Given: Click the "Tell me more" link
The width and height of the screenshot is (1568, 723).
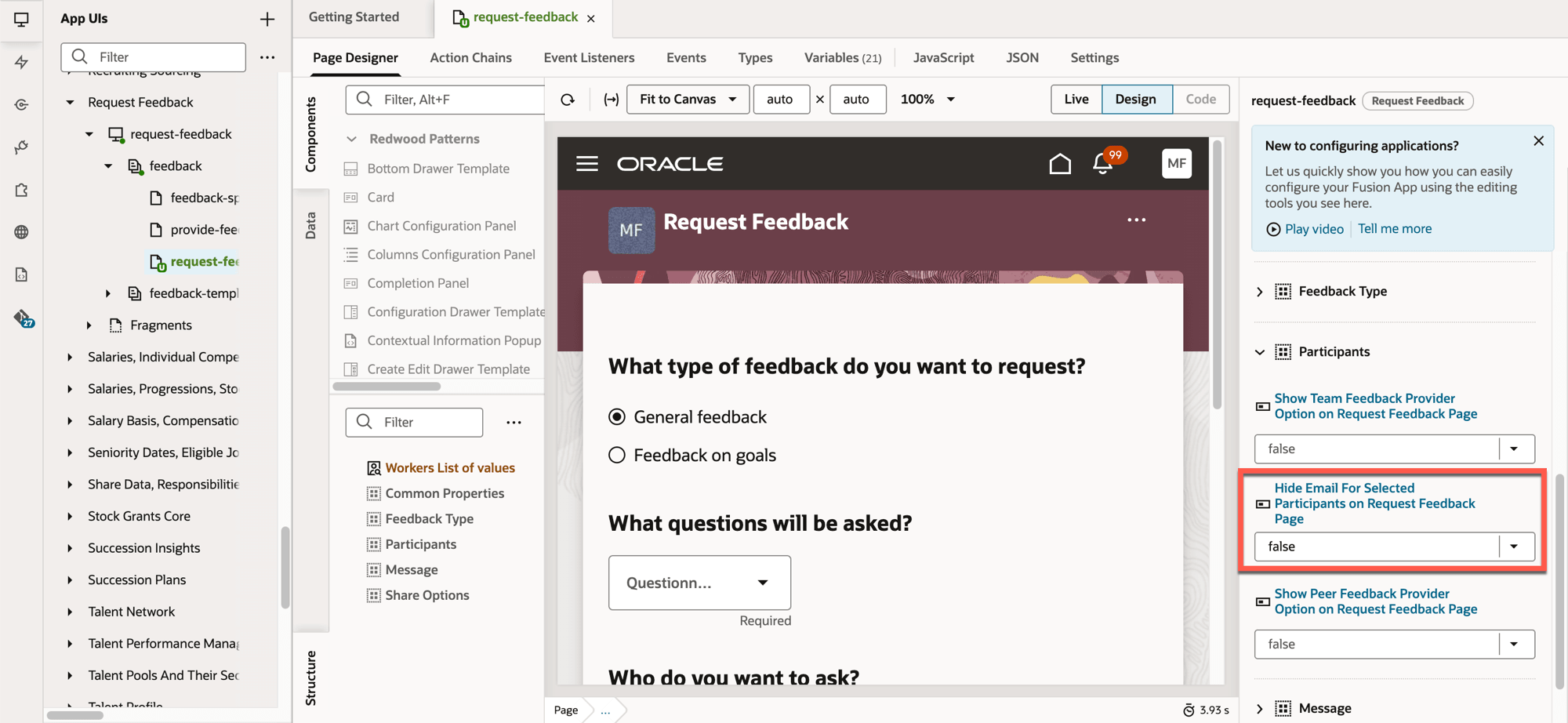Looking at the screenshot, I should click(1394, 228).
